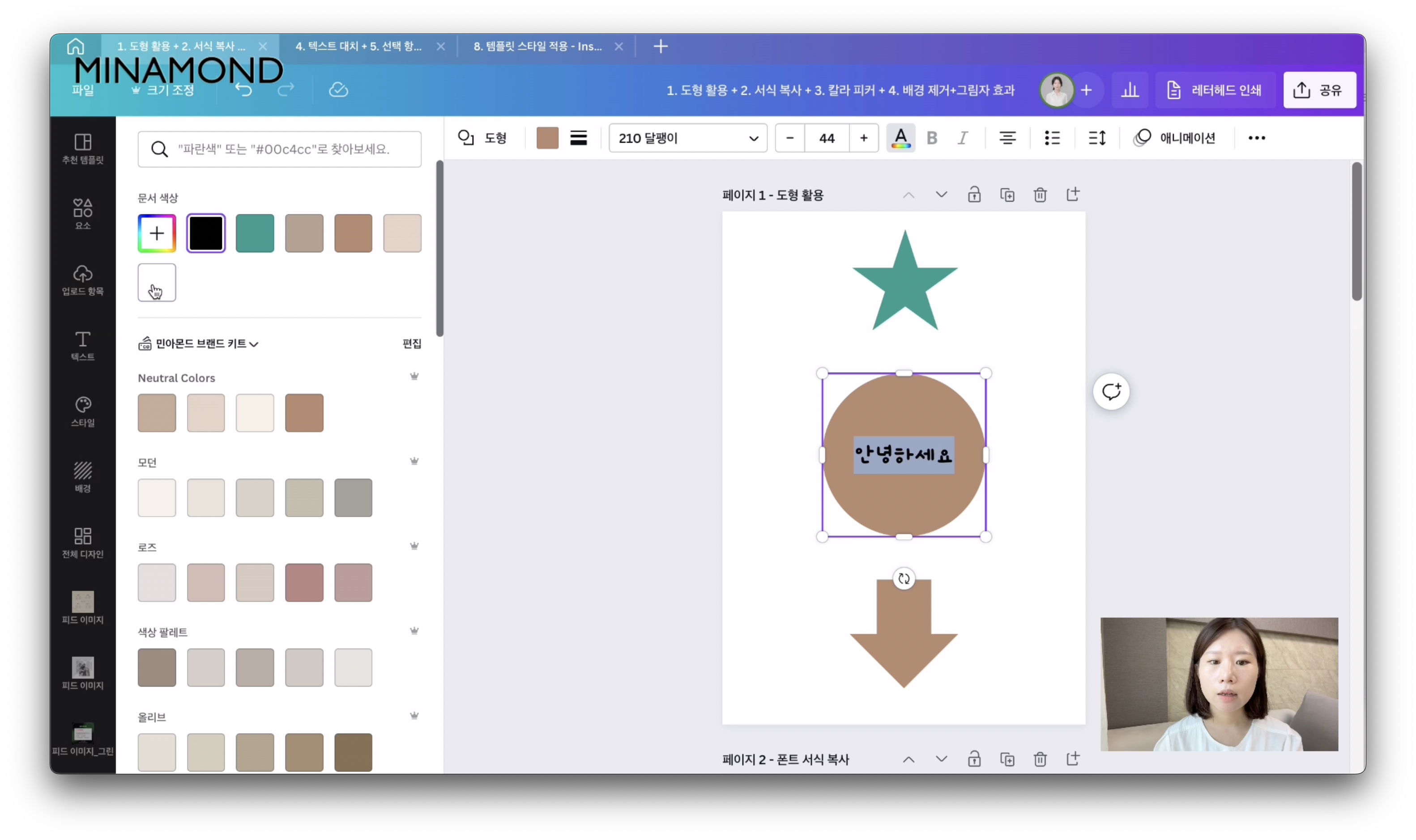Toggle bold formatting
This screenshot has height=840, width=1416.
(x=931, y=138)
